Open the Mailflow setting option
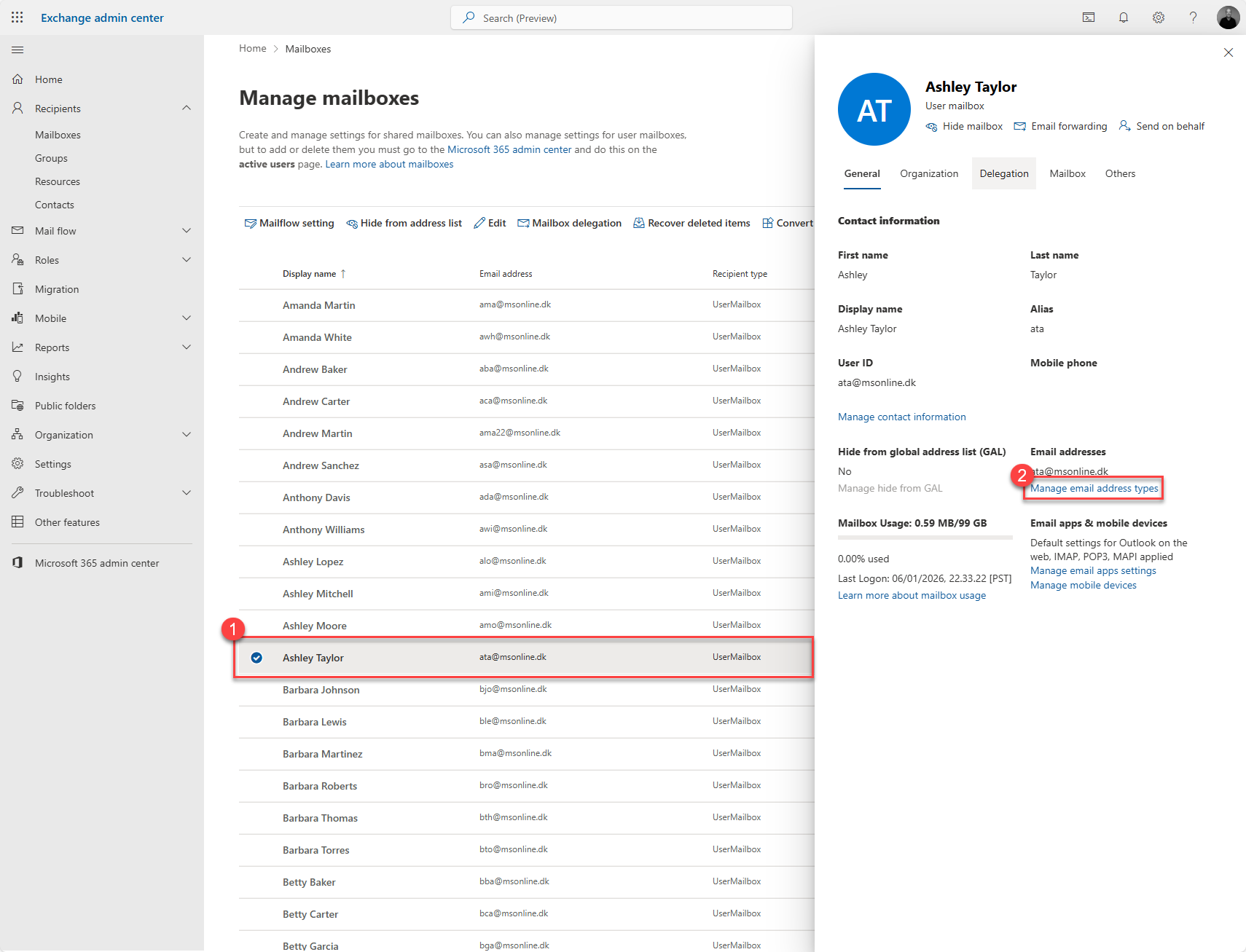This screenshot has height=952, width=1246. [295, 223]
